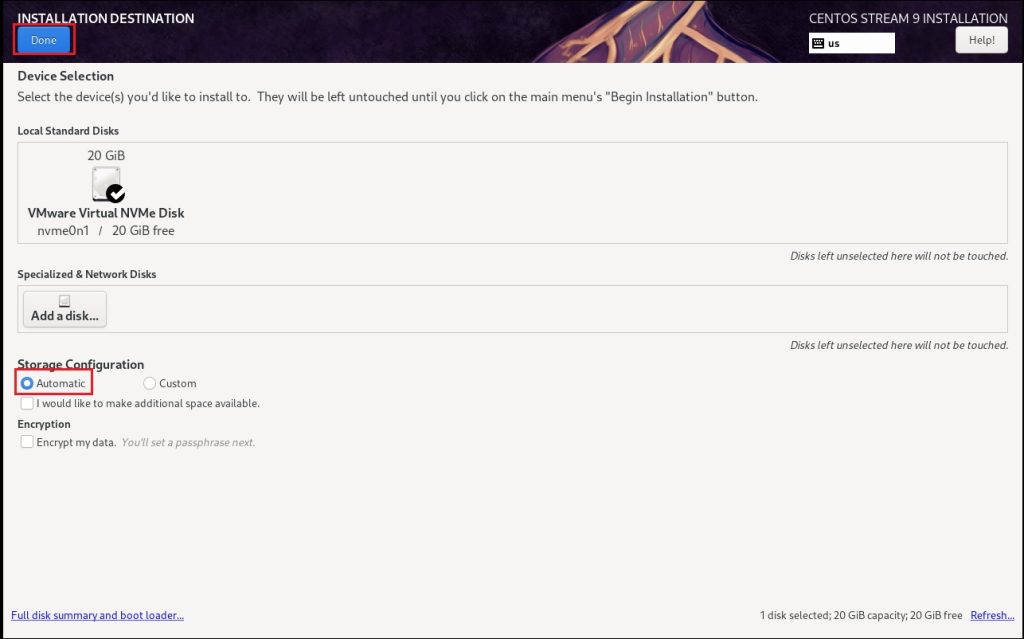The image size is (1024, 639).
Task: Select the VMware NVMe hard disk icon
Action: pos(105,184)
